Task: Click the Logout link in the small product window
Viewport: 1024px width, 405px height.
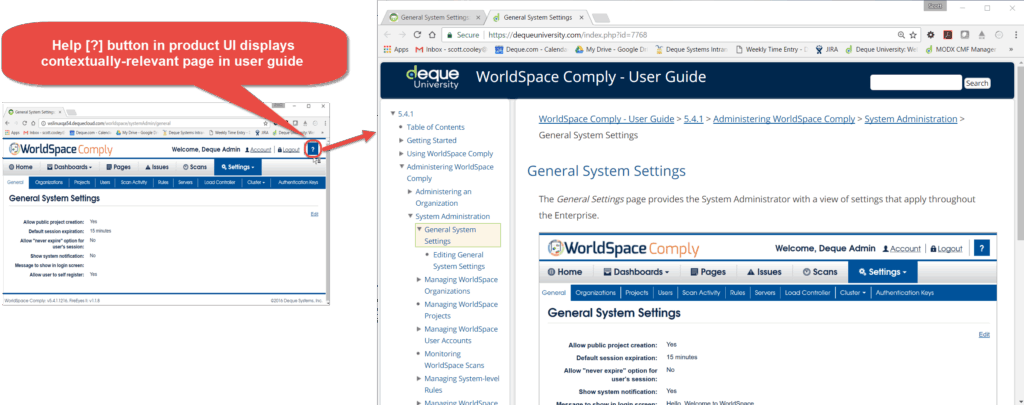Action: [289, 150]
